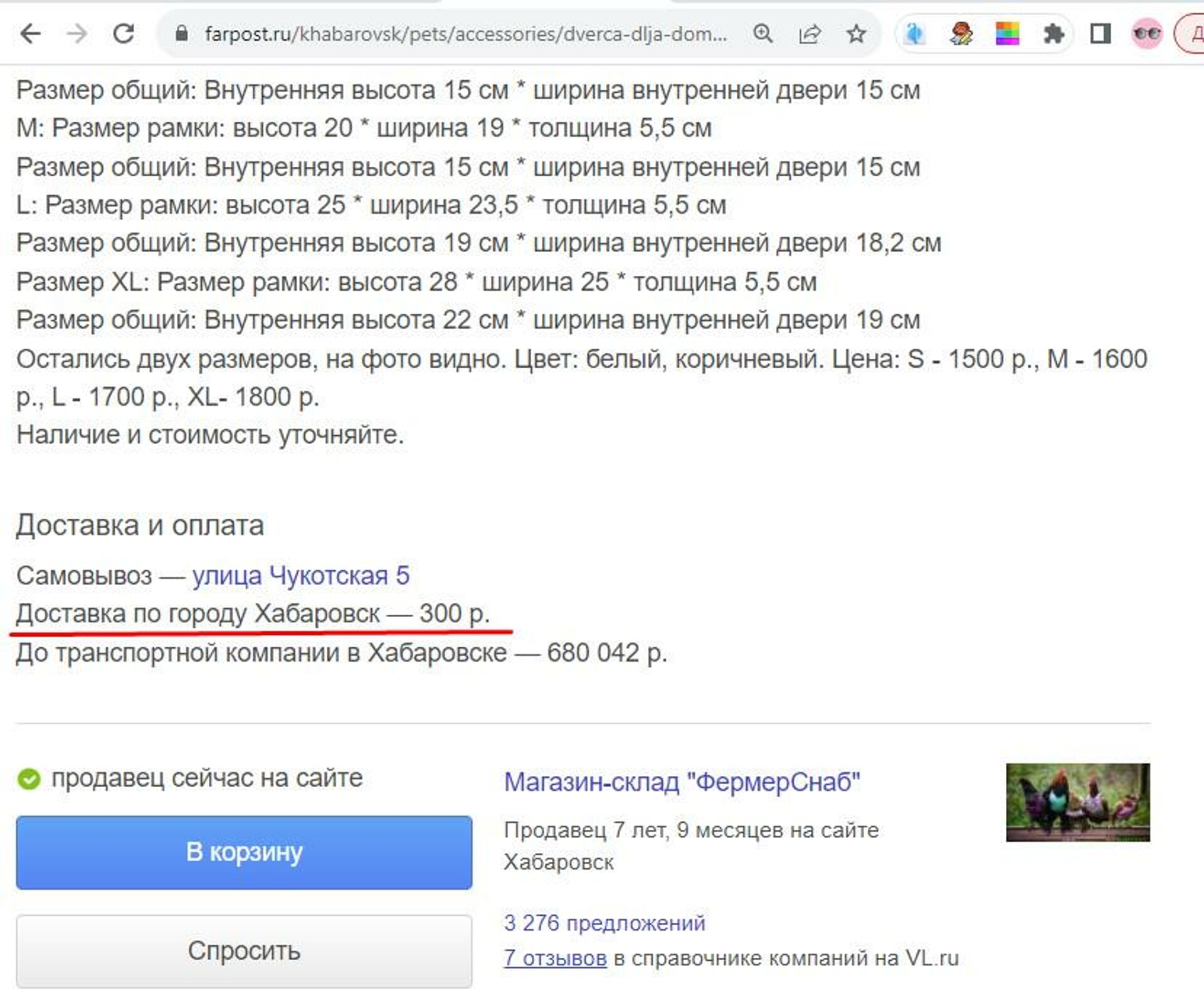Open the zoom magnifier in address bar

tap(763, 33)
